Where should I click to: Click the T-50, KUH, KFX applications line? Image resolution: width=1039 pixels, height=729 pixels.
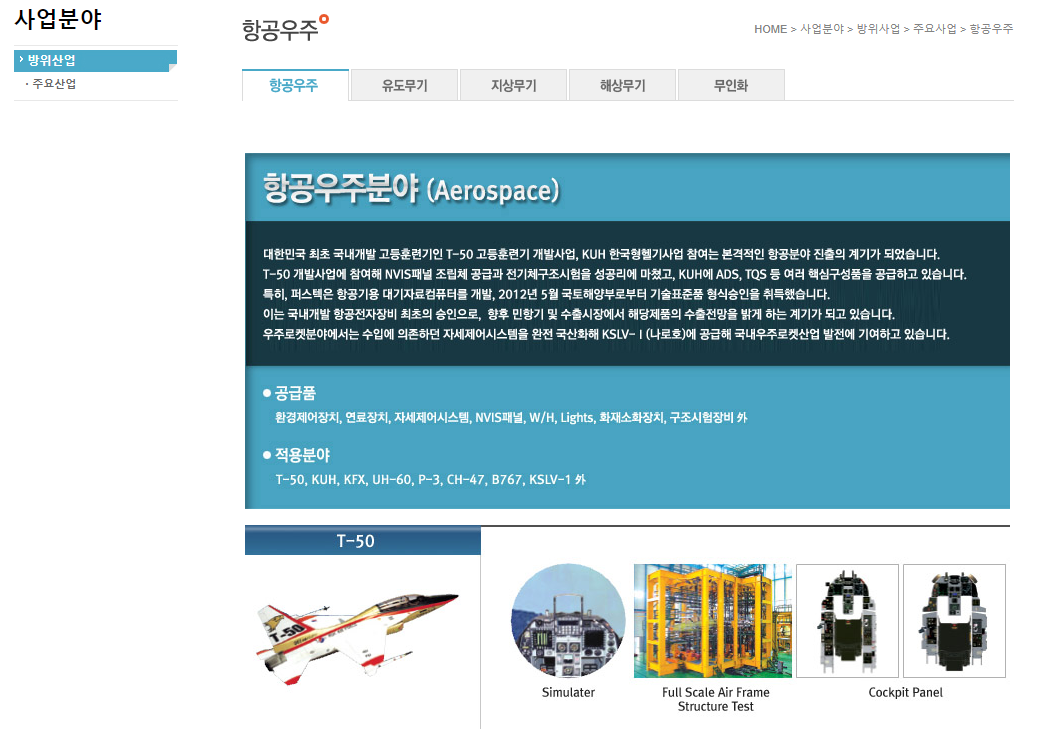[x=431, y=479]
